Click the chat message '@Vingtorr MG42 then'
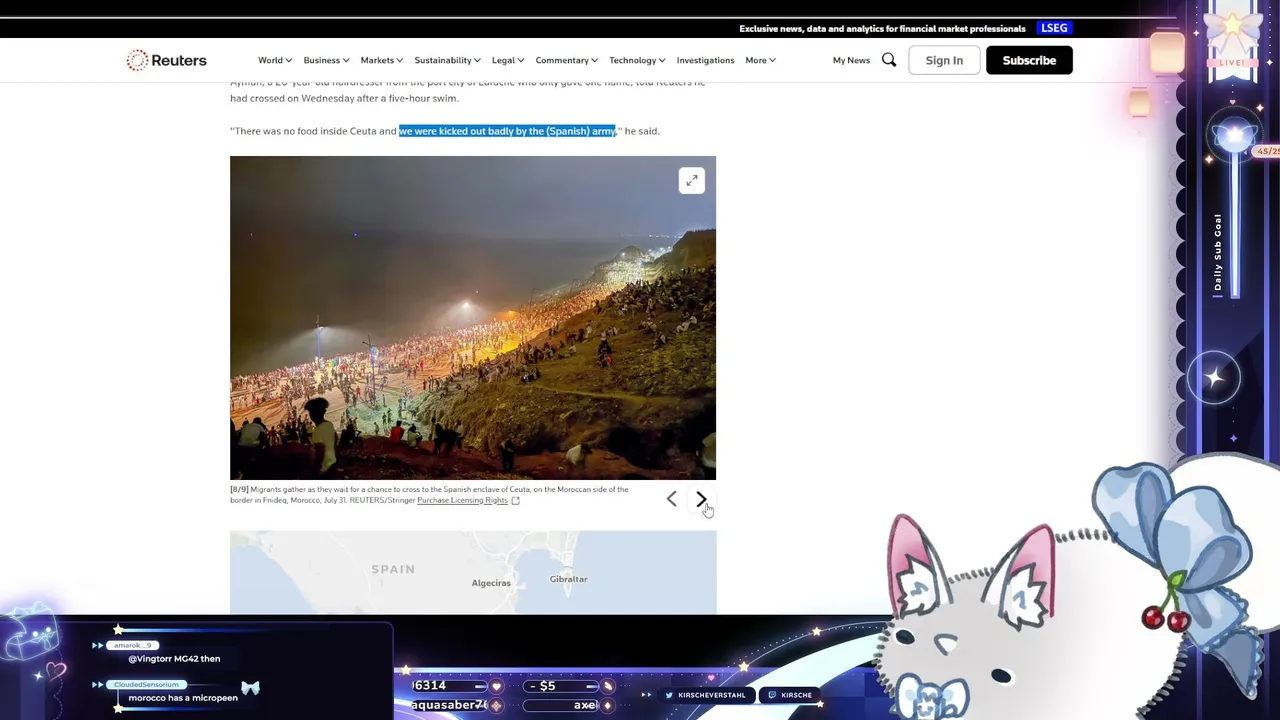The width and height of the screenshot is (1280, 720). click(x=174, y=659)
